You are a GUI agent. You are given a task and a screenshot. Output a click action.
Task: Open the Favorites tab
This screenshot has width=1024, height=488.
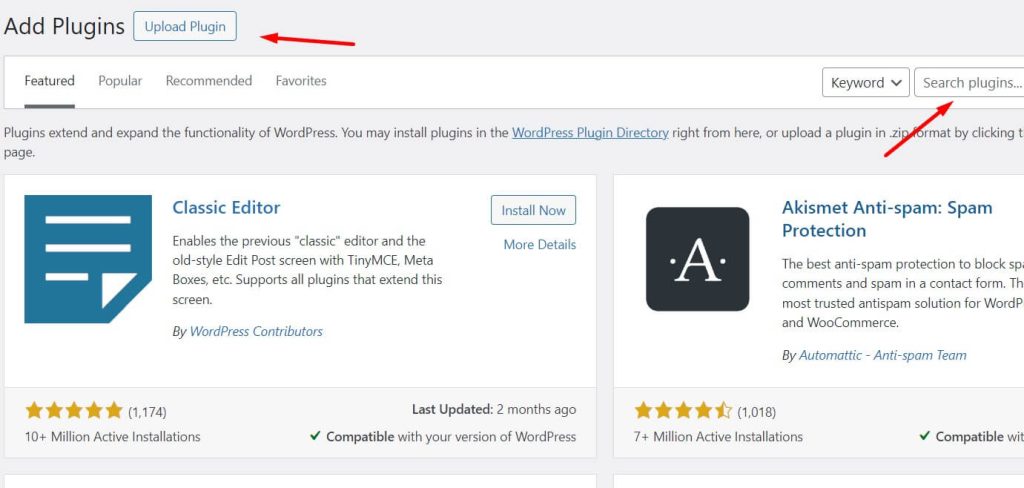[x=301, y=81]
